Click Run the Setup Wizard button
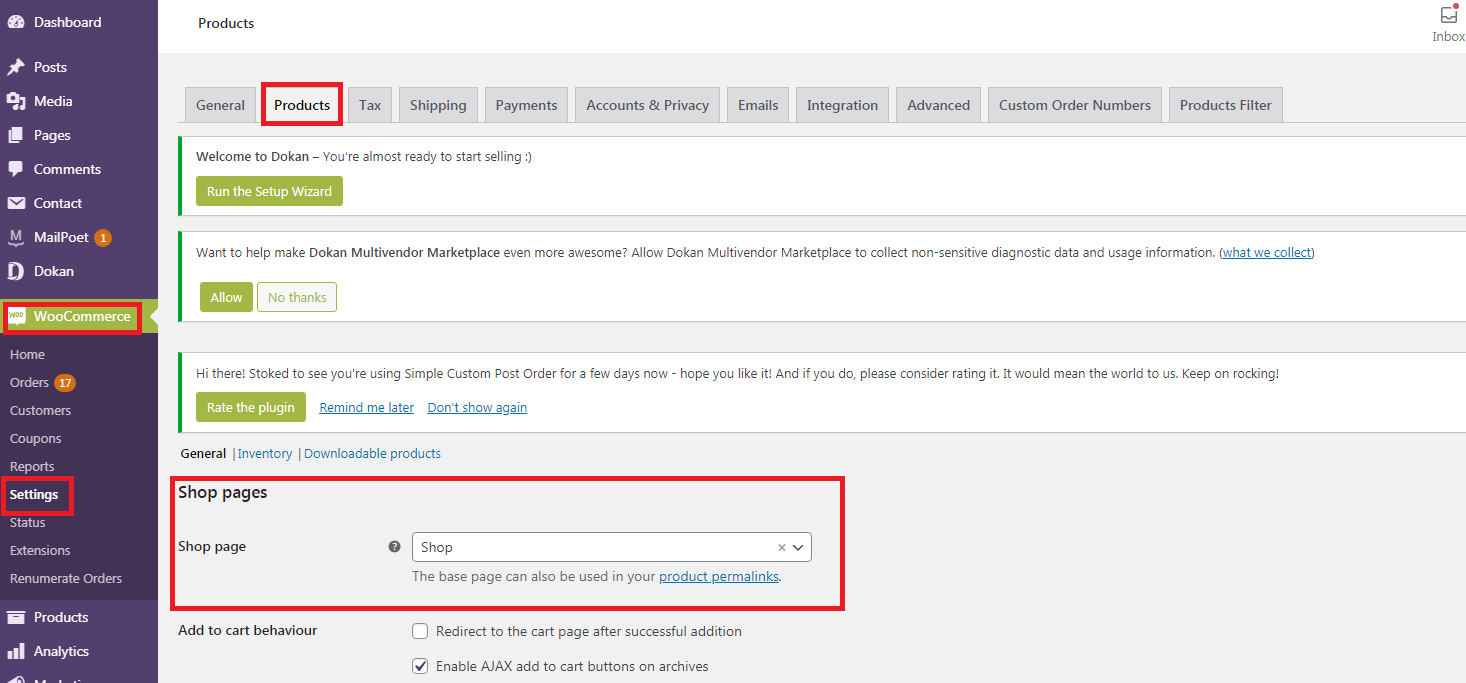The width and height of the screenshot is (1466, 683). pos(269,191)
